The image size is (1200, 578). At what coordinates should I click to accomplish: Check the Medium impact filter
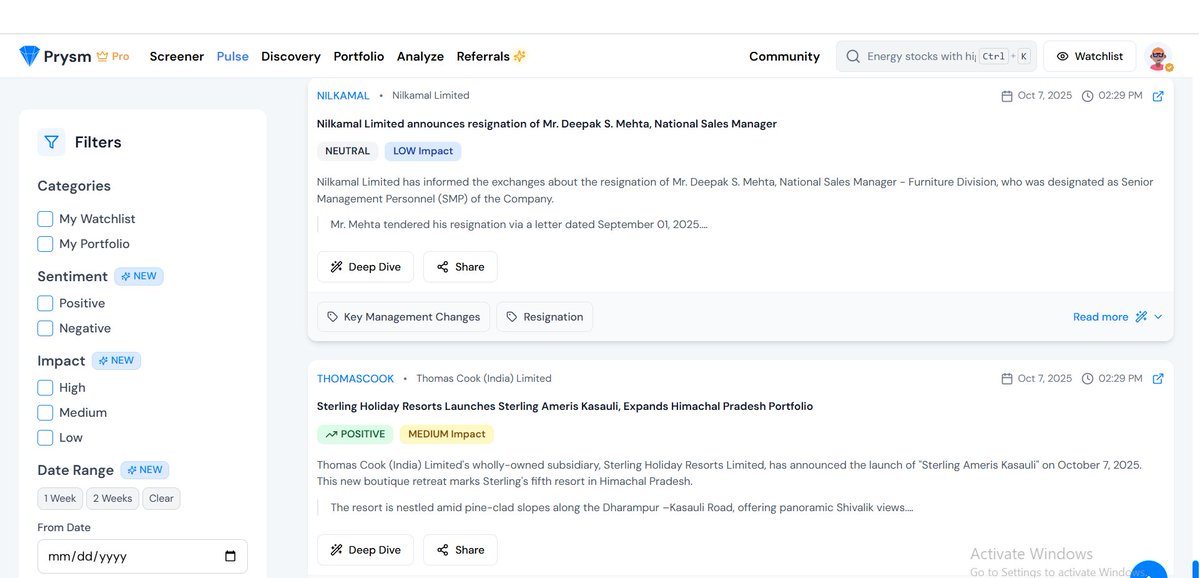click(45, 413)
